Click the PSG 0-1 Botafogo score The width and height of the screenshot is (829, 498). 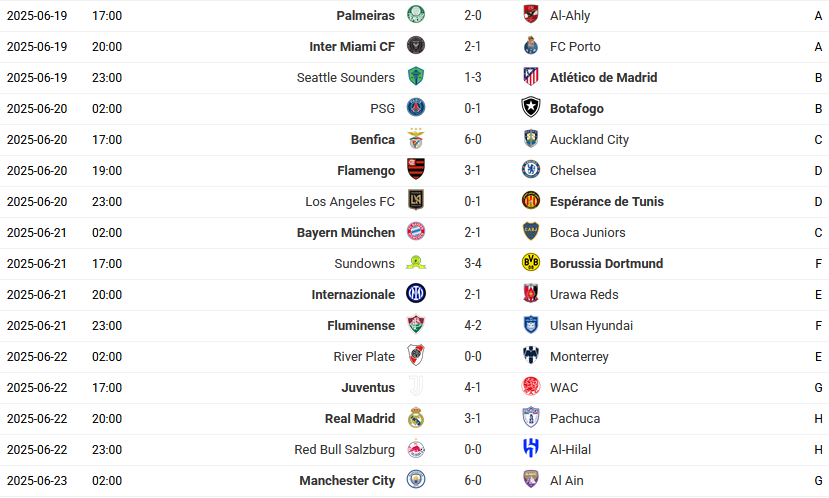point(473,109)
